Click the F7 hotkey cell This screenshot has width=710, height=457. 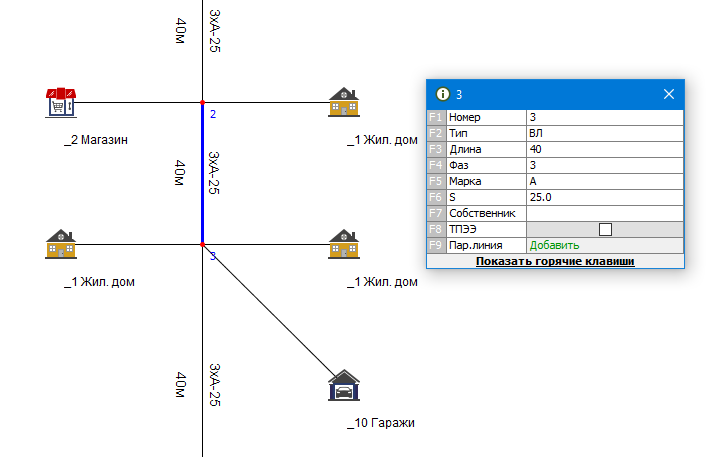(436, 213)
